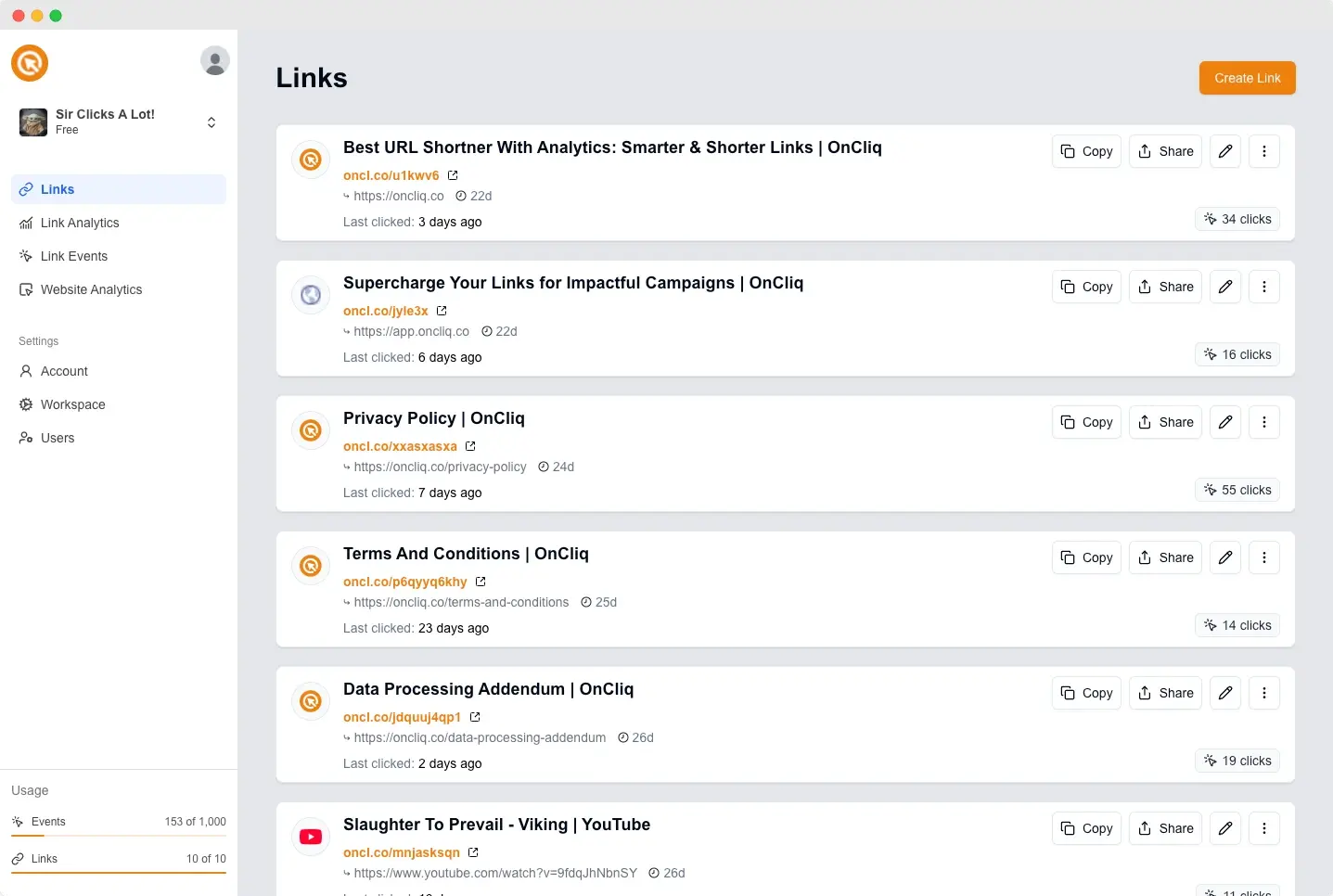Open more options for Data Processing Addendum
The height and width of the screenshot is (896, 1333).
pos(1264,693)
